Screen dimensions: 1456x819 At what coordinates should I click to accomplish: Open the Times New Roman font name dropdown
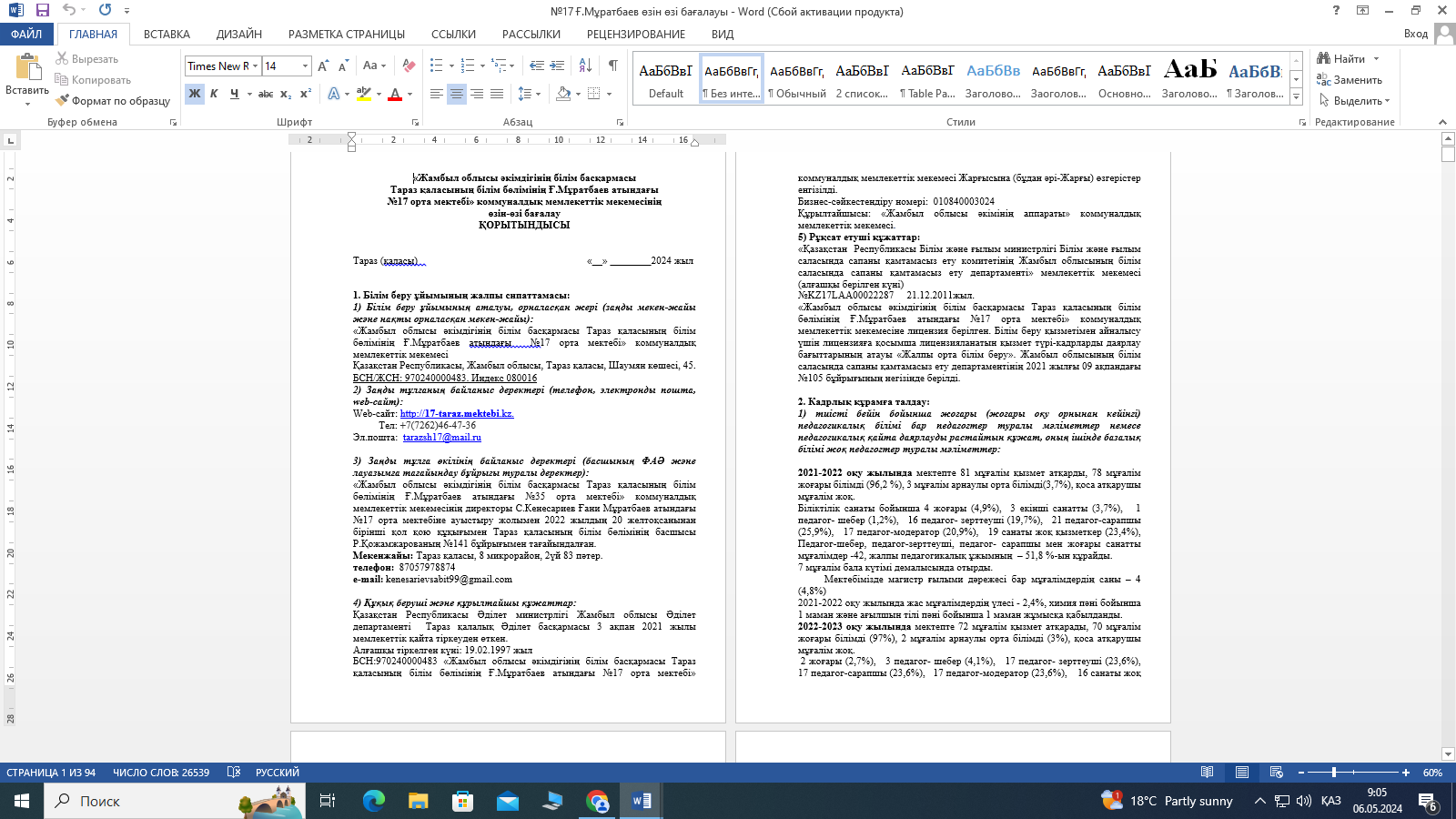click(256, 66)
